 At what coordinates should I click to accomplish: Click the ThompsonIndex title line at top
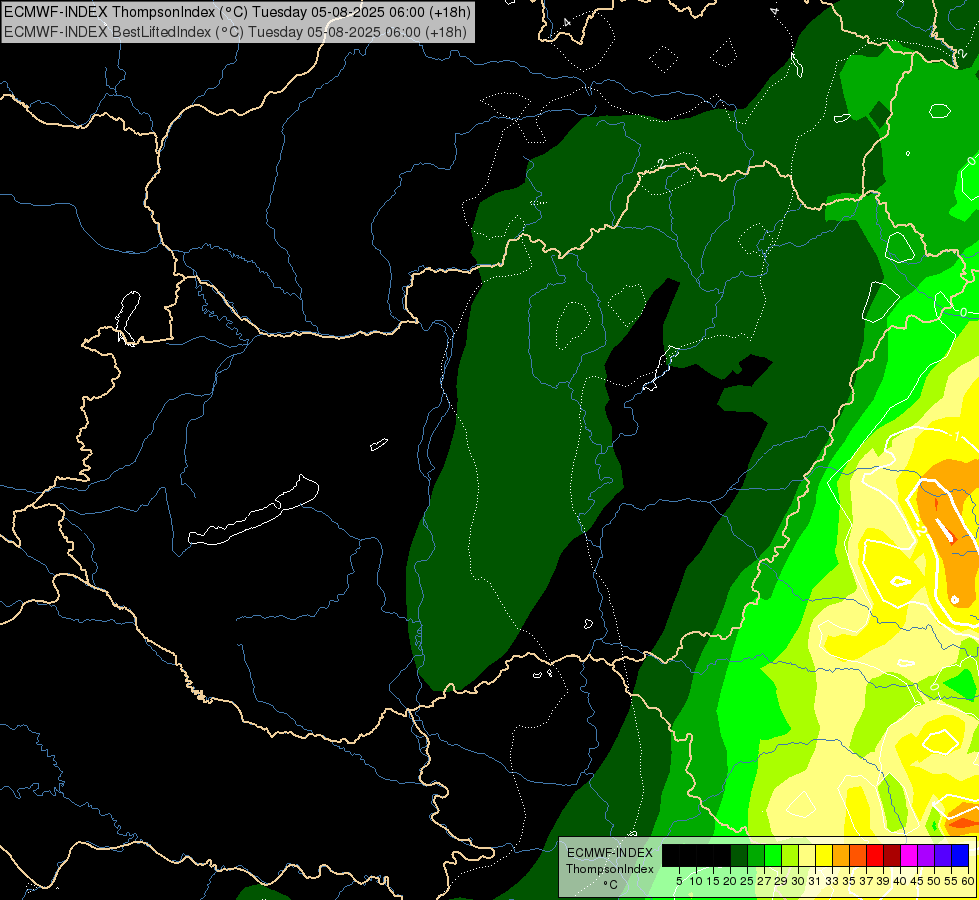click(237, 12)
